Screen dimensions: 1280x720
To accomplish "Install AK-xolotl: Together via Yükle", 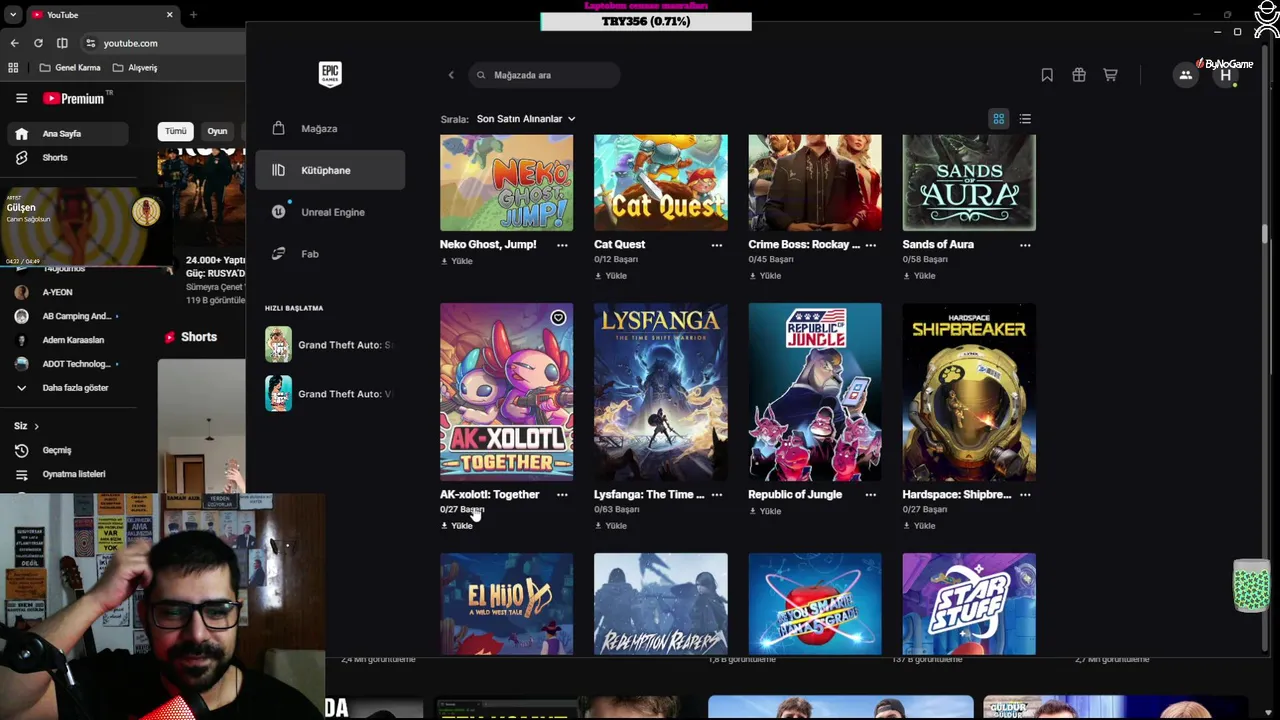I will pyautogui.click(x=456, y=526).
